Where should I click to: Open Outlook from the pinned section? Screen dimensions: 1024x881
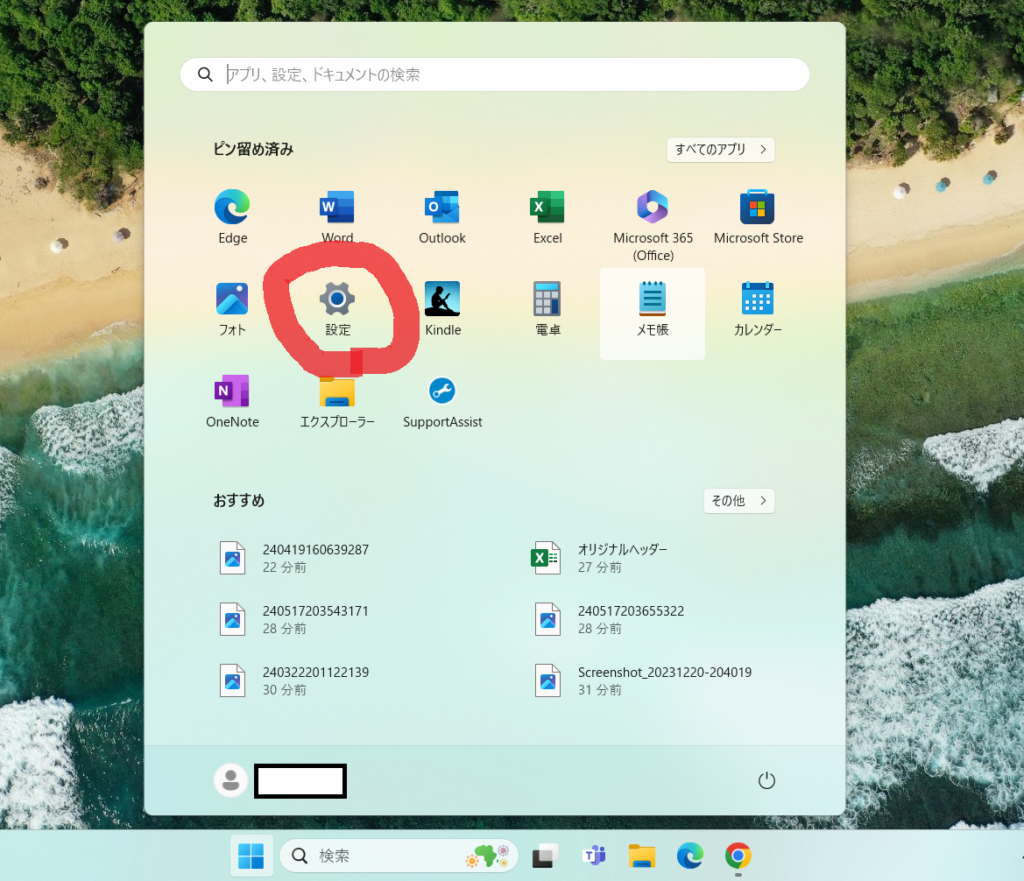click(442, 217)
